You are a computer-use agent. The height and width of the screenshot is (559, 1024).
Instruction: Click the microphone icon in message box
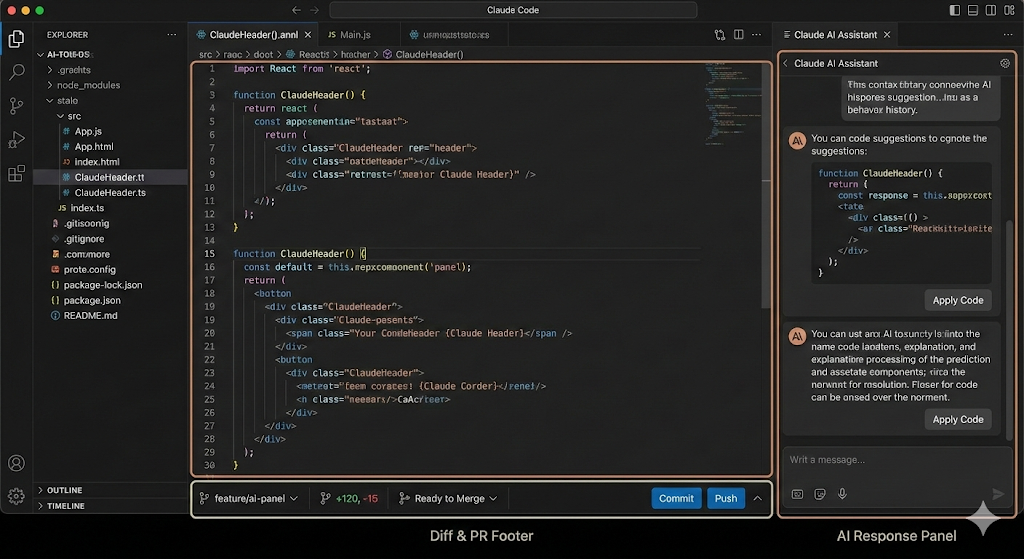point(842,494)
